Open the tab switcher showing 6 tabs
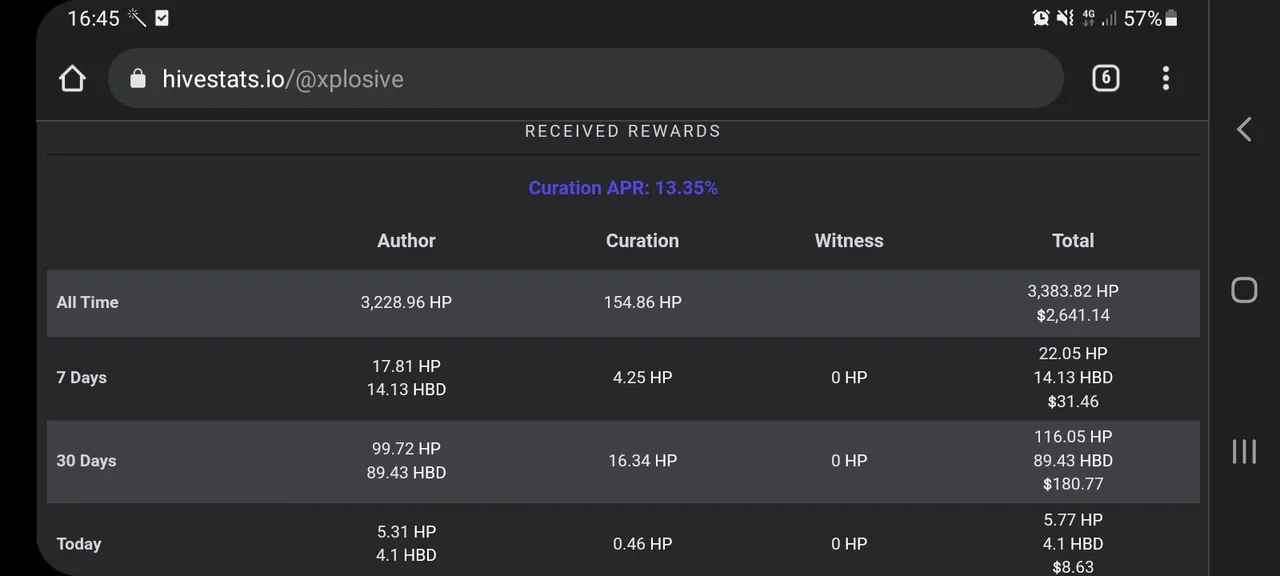Screen dimensions: 1280x576 (x=1105, y=78)
